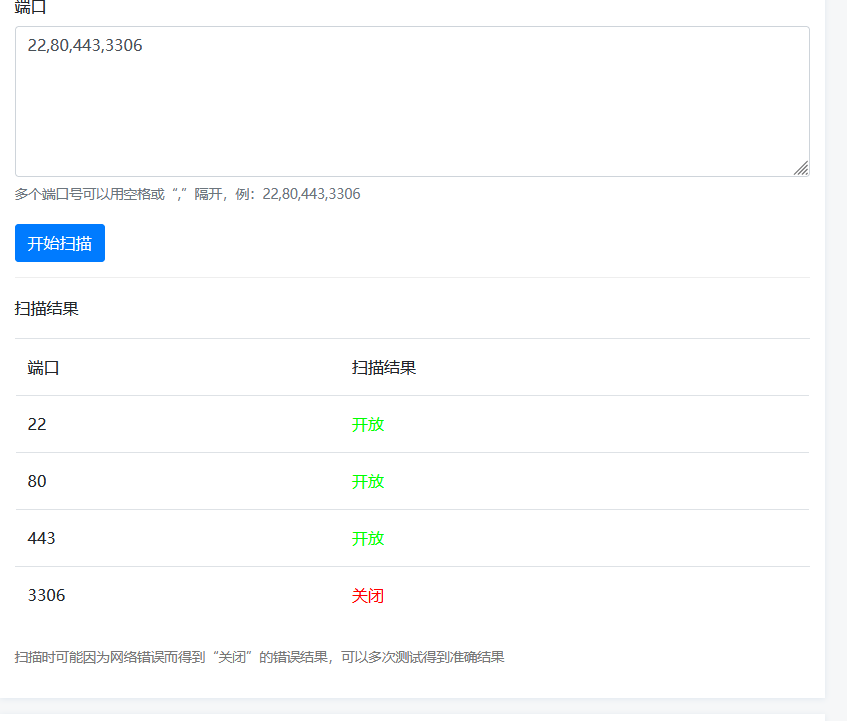This screenshot has height=721, width=847.
Task: Focus the ports textarea containing 22,80,443,3306
Action: click(412, 102)
